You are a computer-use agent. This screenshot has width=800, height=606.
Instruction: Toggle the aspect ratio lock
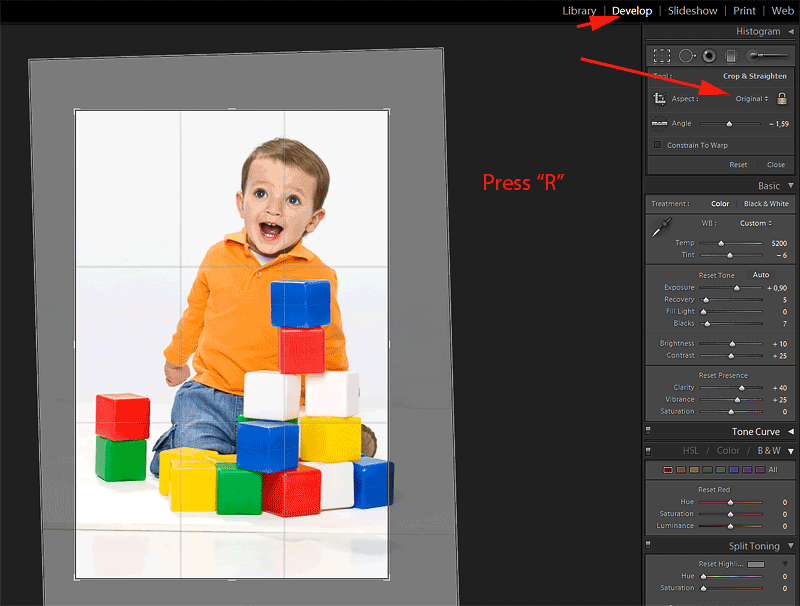[782, 98]
